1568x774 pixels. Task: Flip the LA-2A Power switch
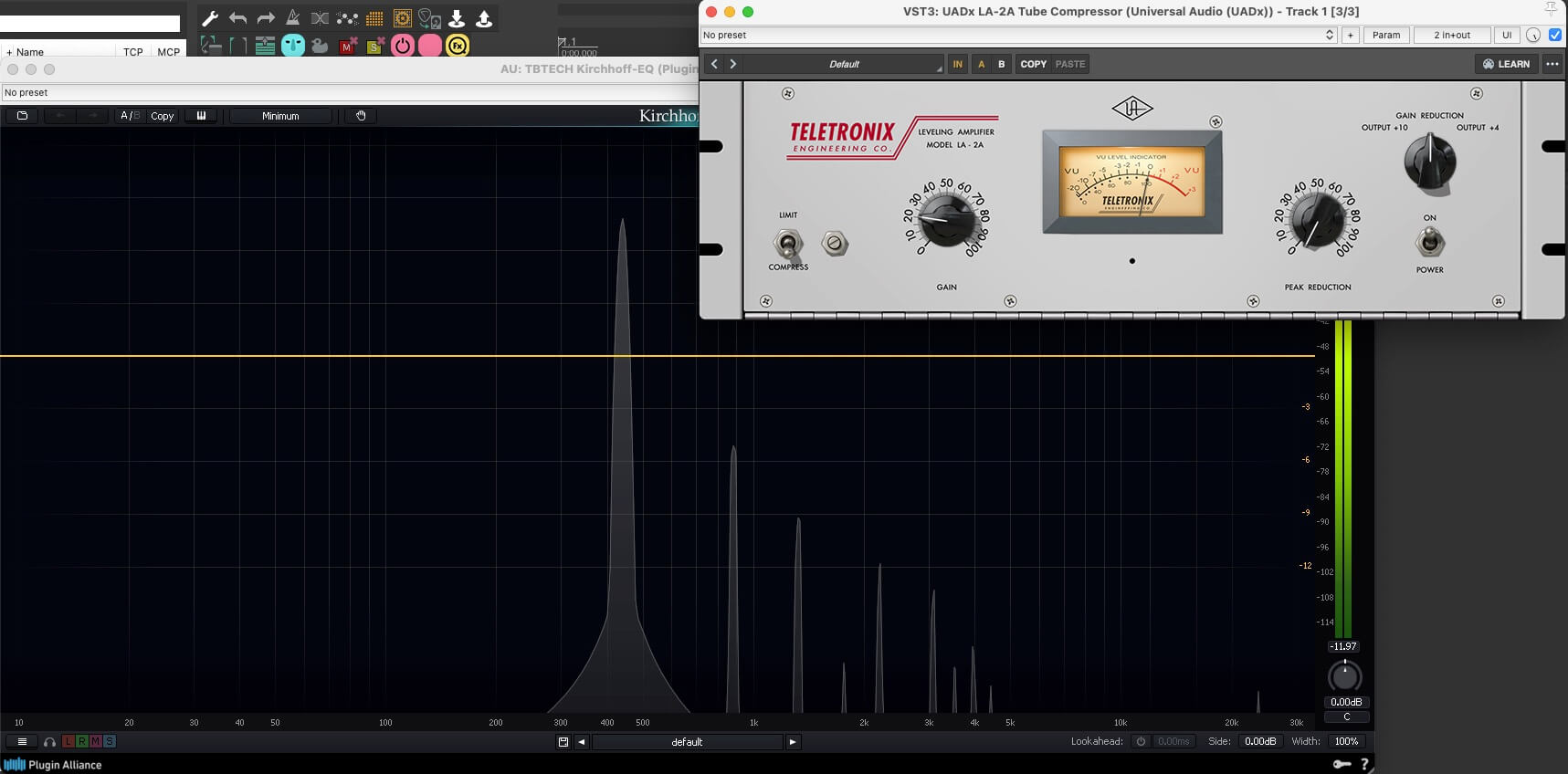tap(1429, 242)
